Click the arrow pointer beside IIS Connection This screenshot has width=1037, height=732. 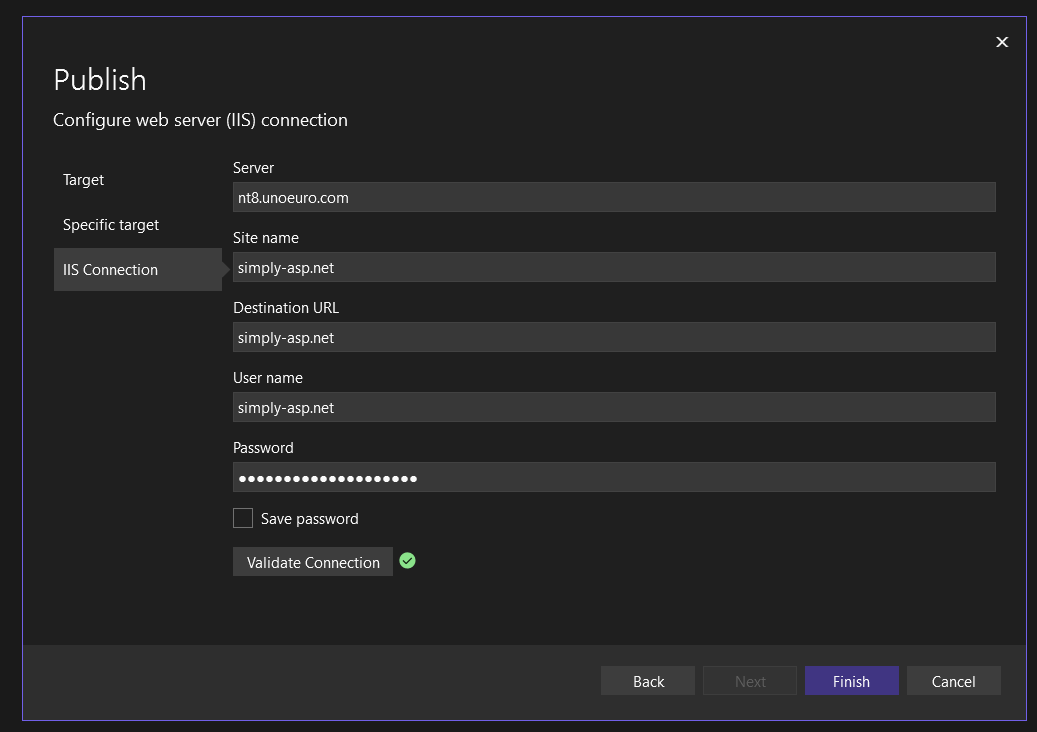tap(226, 270)
